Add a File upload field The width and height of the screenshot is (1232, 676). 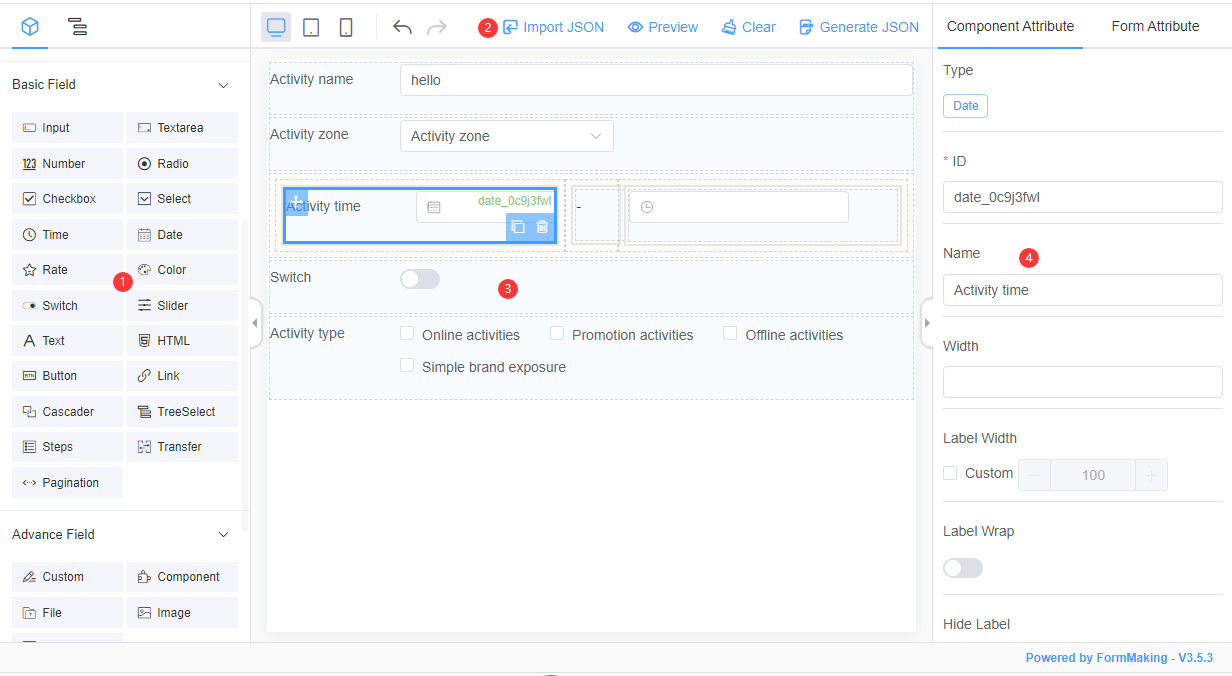coord(67,613)
